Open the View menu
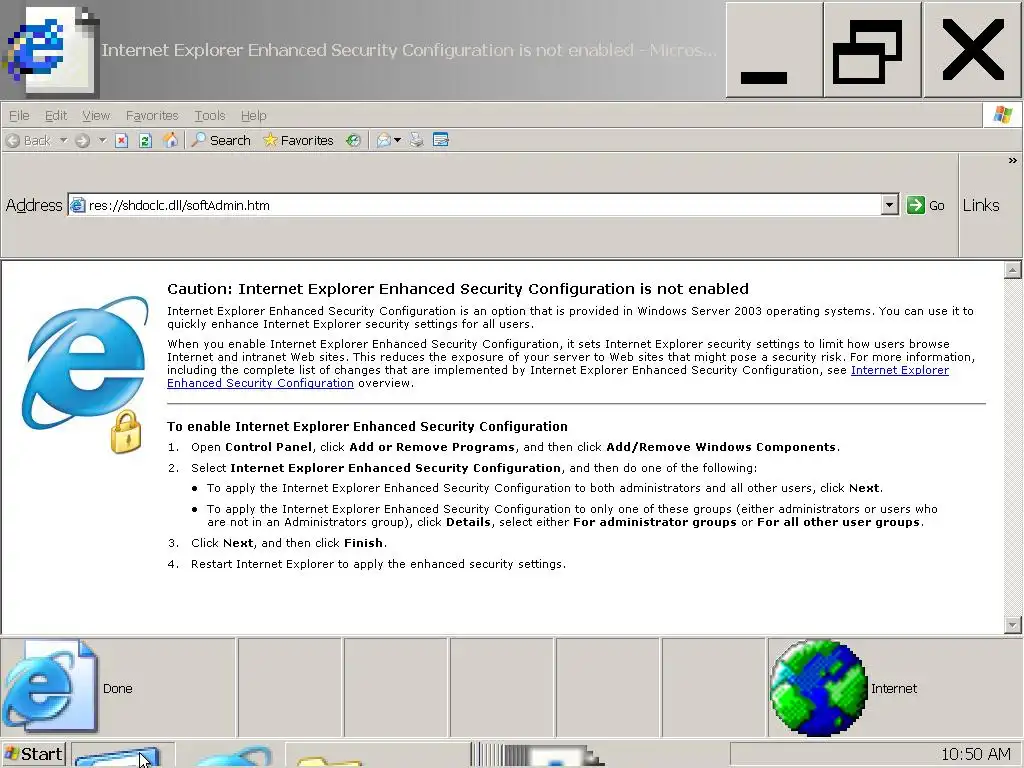Viewport: 1024px width, 768px height. click(95, 116)
